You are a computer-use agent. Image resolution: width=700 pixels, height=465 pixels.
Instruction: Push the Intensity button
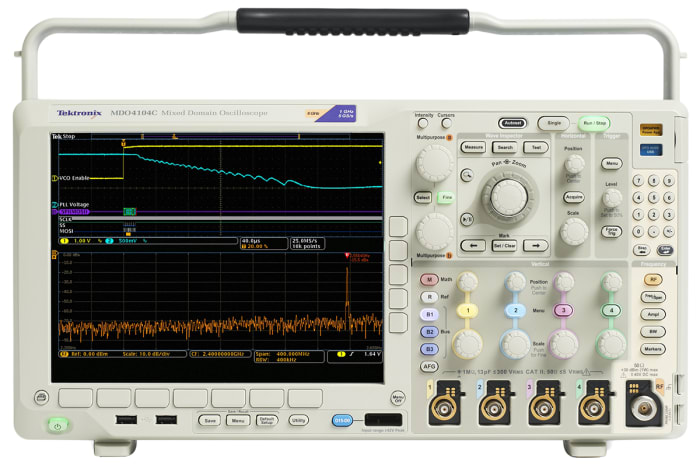tap(423, 123)
